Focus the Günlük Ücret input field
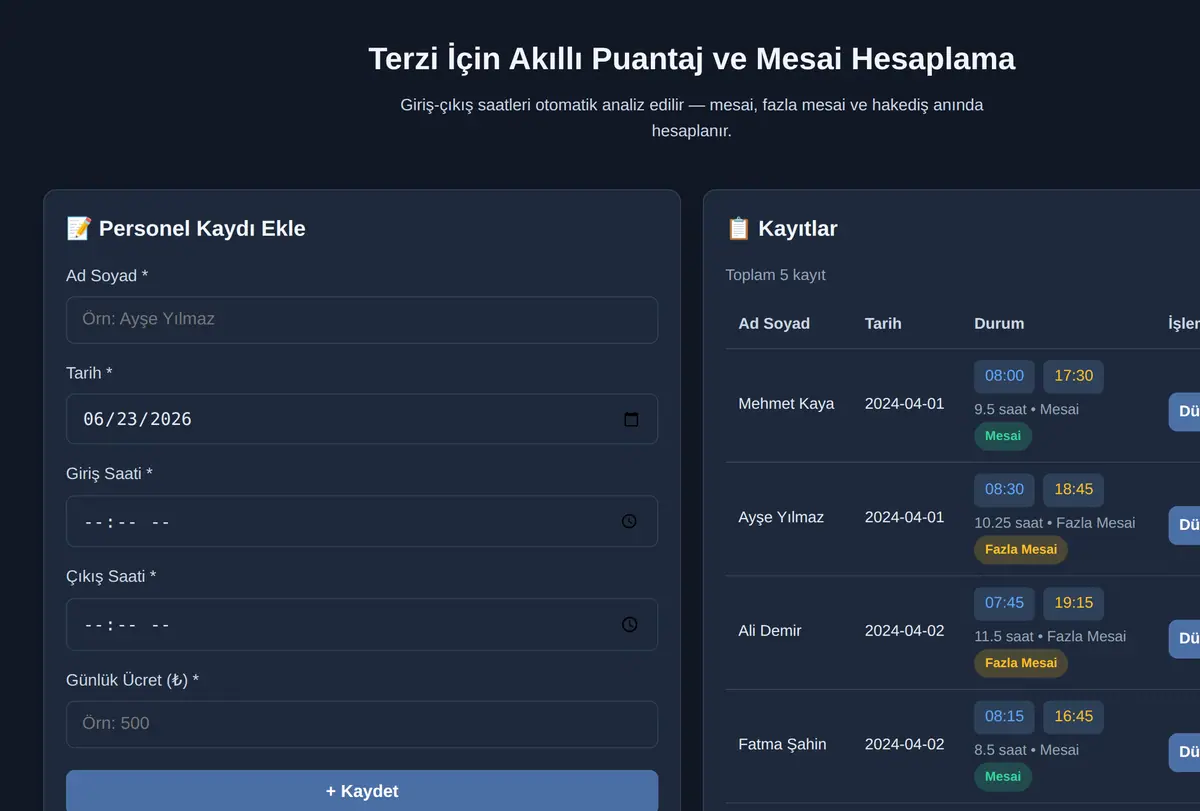 (x=362, y=724)
